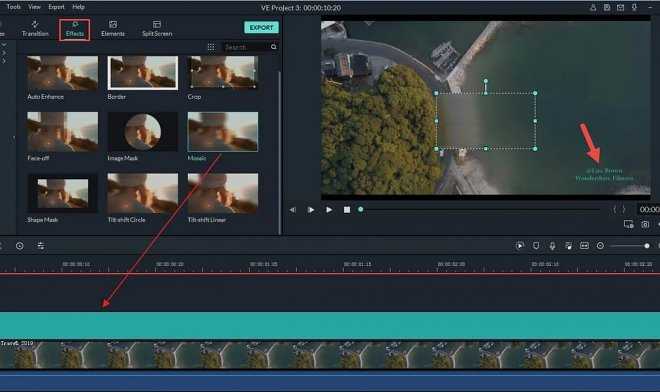Stop the preview playback
Image resolution: width=660 pixels, height=392 pixels.
coord(347,210)
